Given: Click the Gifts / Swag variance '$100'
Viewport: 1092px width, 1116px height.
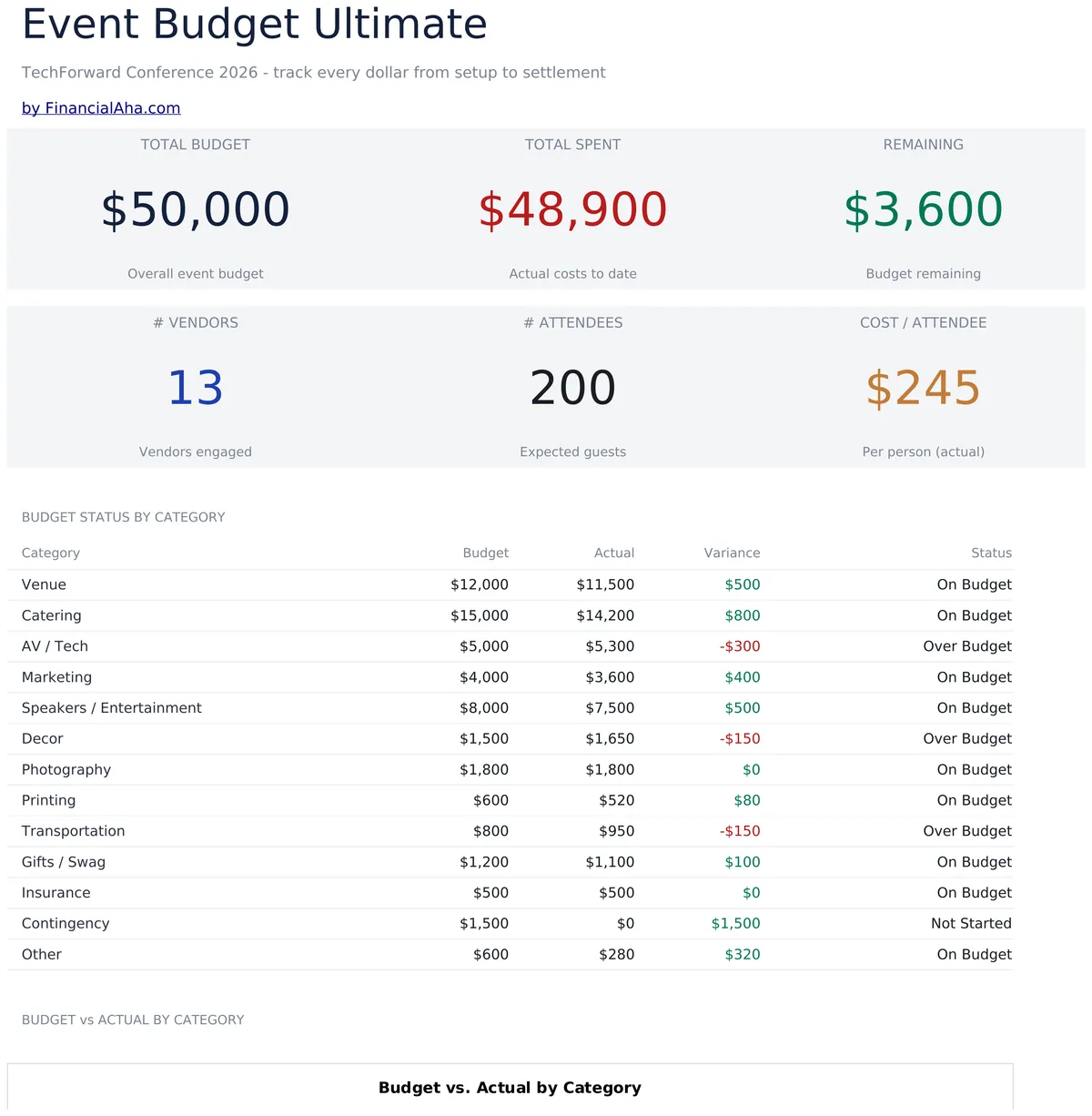Looking at the screenshot, I should click(x=743, y=862).
